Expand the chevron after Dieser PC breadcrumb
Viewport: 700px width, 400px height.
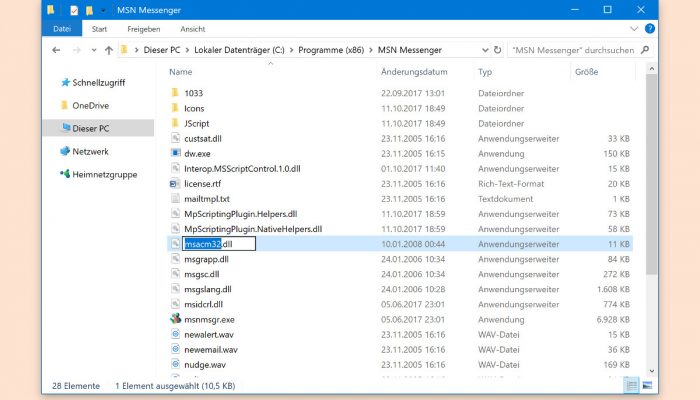point(188,50)
